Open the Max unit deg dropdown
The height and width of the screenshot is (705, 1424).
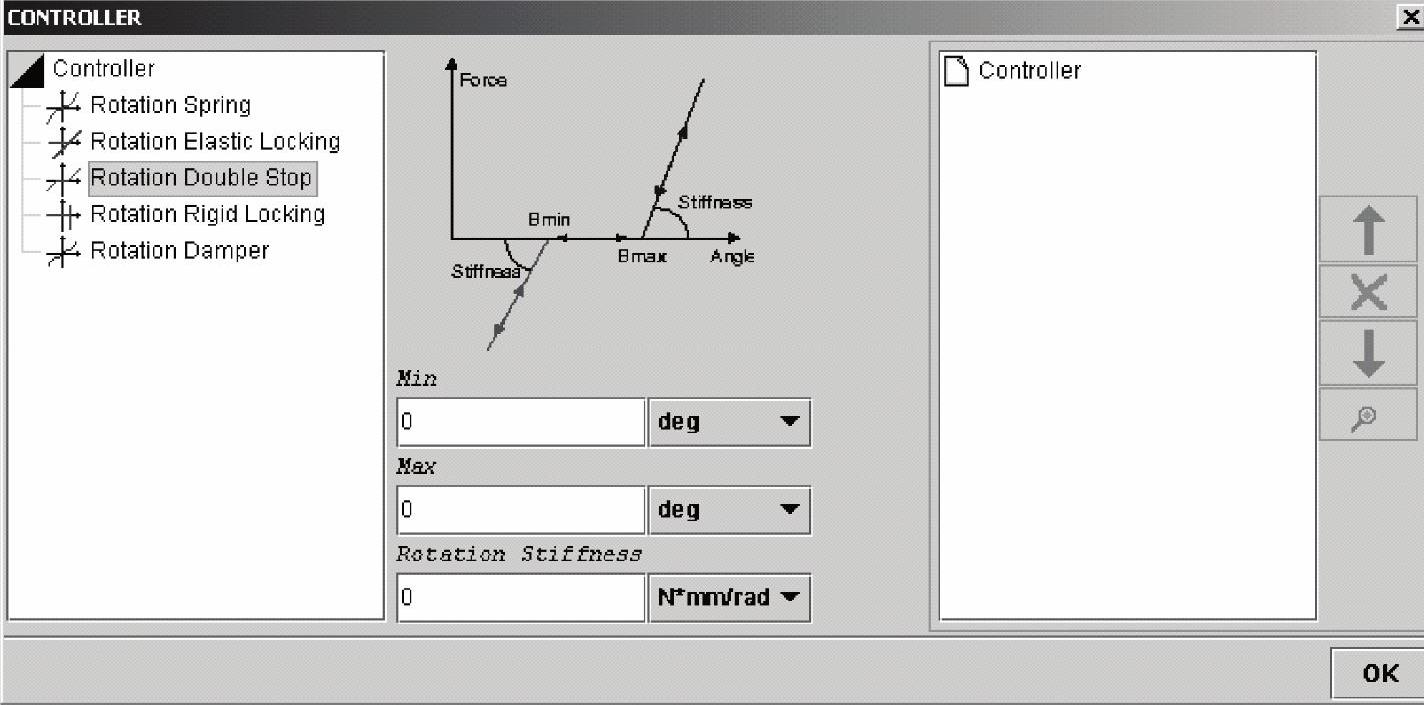[x=729, y=510]
